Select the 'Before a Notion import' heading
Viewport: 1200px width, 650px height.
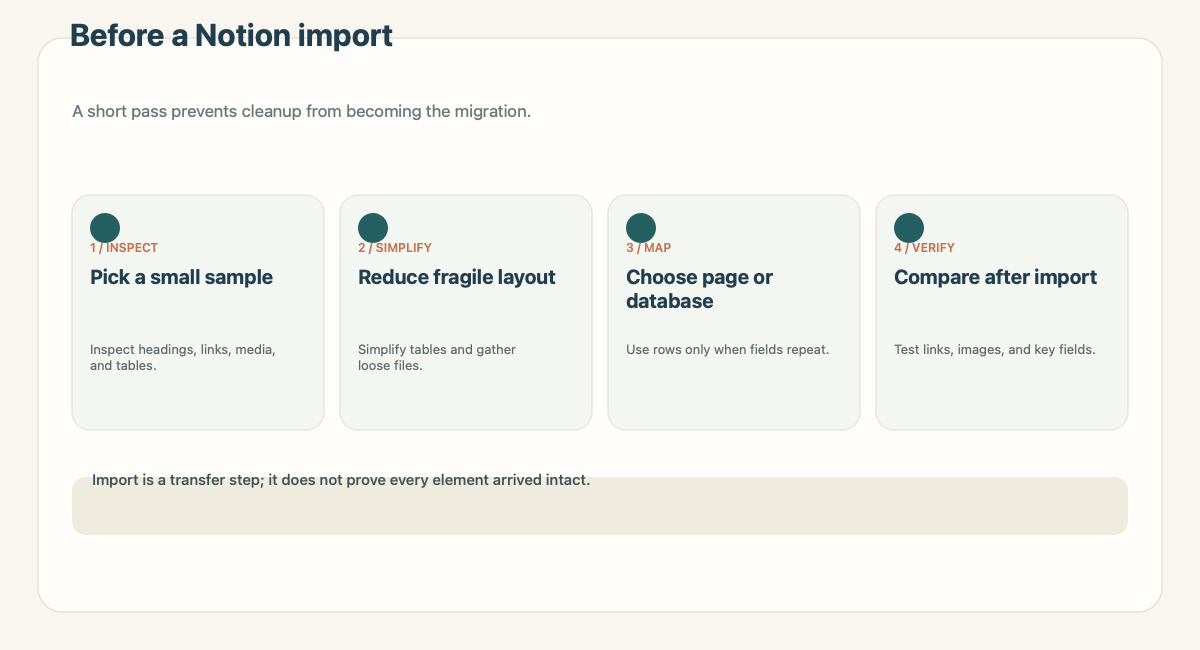tap(231, 36)
